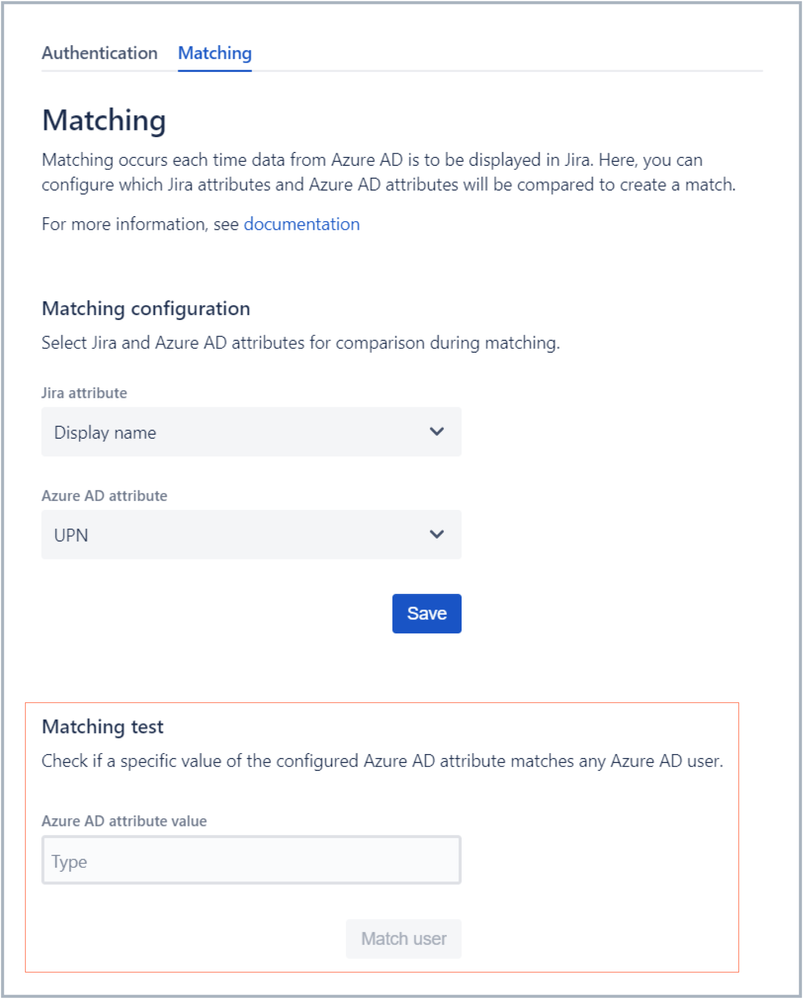The height and width of the screenshot is (999, 803).
Task: Select the Matching tab
Action: (214, 53)
